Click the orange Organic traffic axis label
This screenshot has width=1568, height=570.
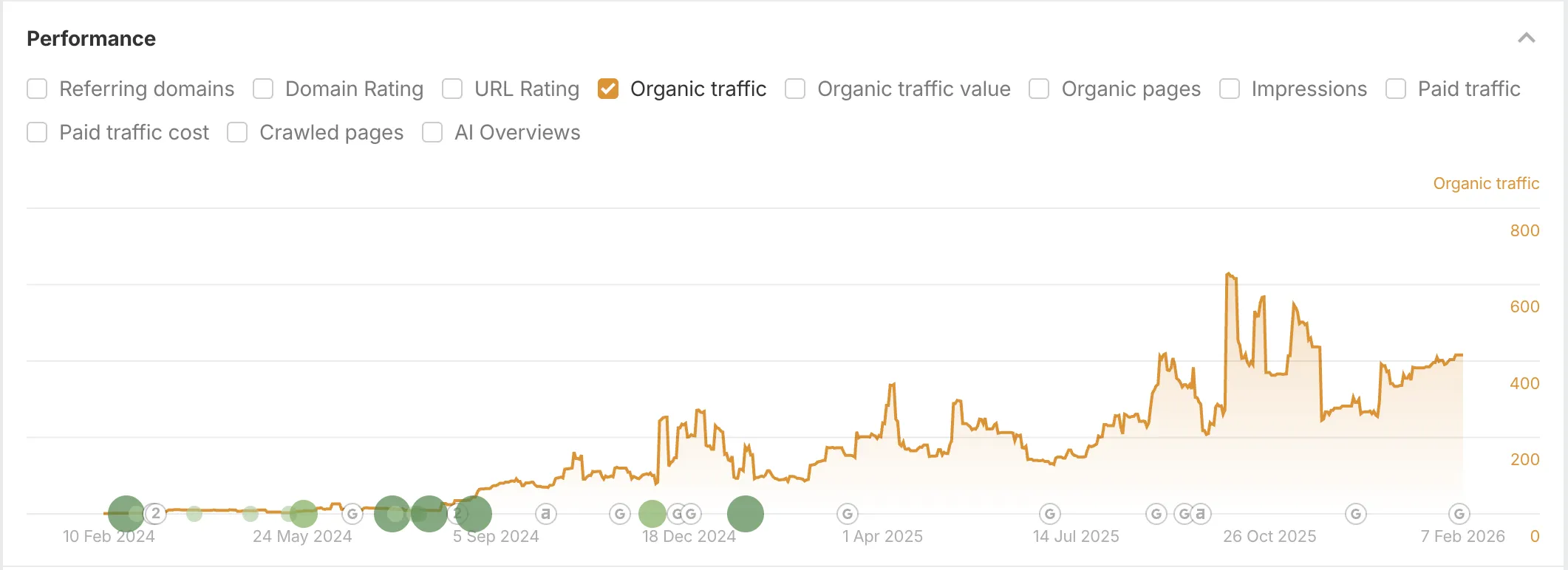(1485, 183)
